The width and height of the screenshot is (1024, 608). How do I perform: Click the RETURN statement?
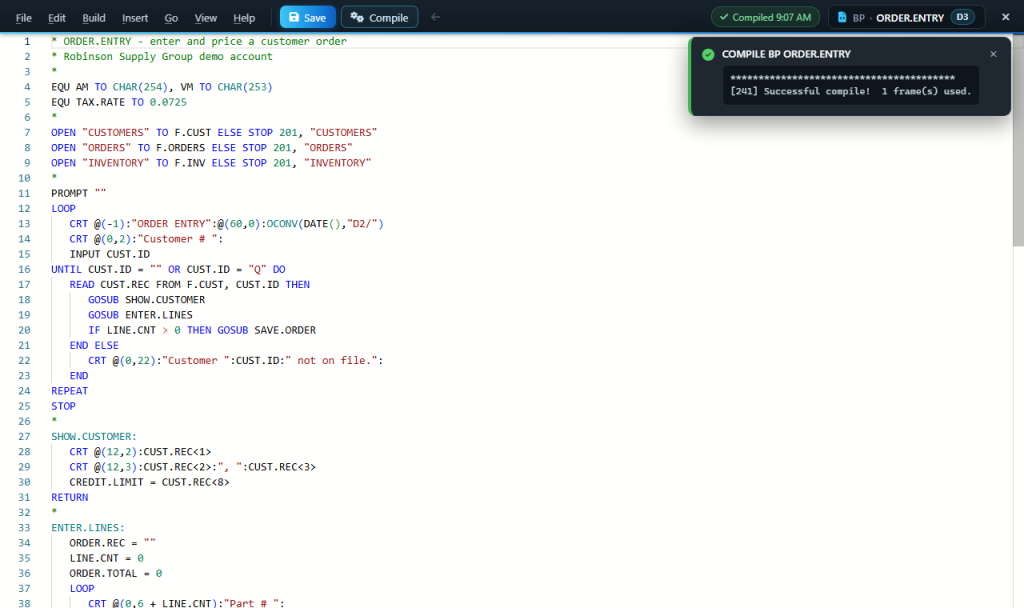pyautogui.click(x=69, y=498)
